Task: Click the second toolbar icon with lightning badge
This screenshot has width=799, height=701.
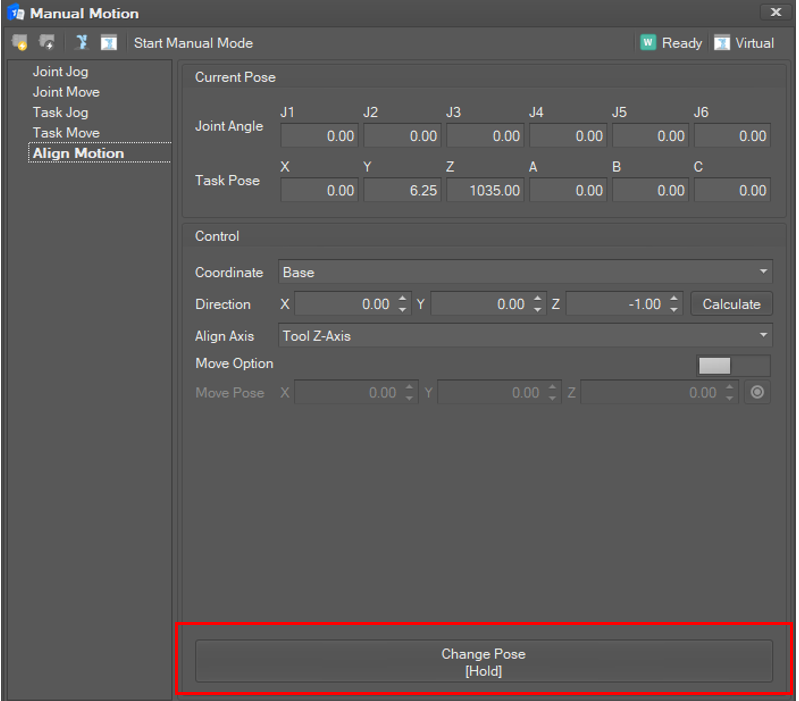Action: (x=47, y=43)
